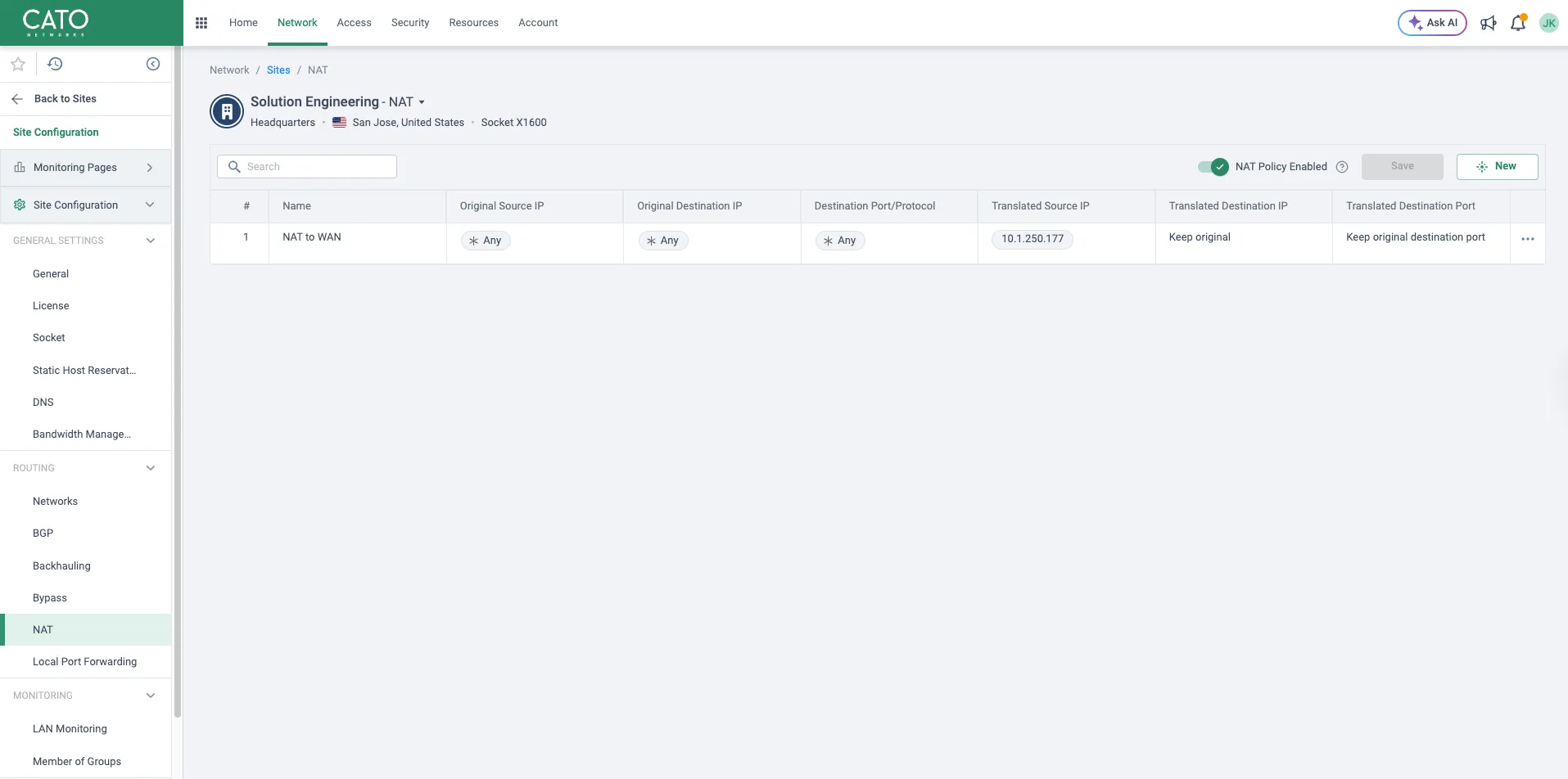Switch to the Home tab
1568x779 pixels.
243,23
